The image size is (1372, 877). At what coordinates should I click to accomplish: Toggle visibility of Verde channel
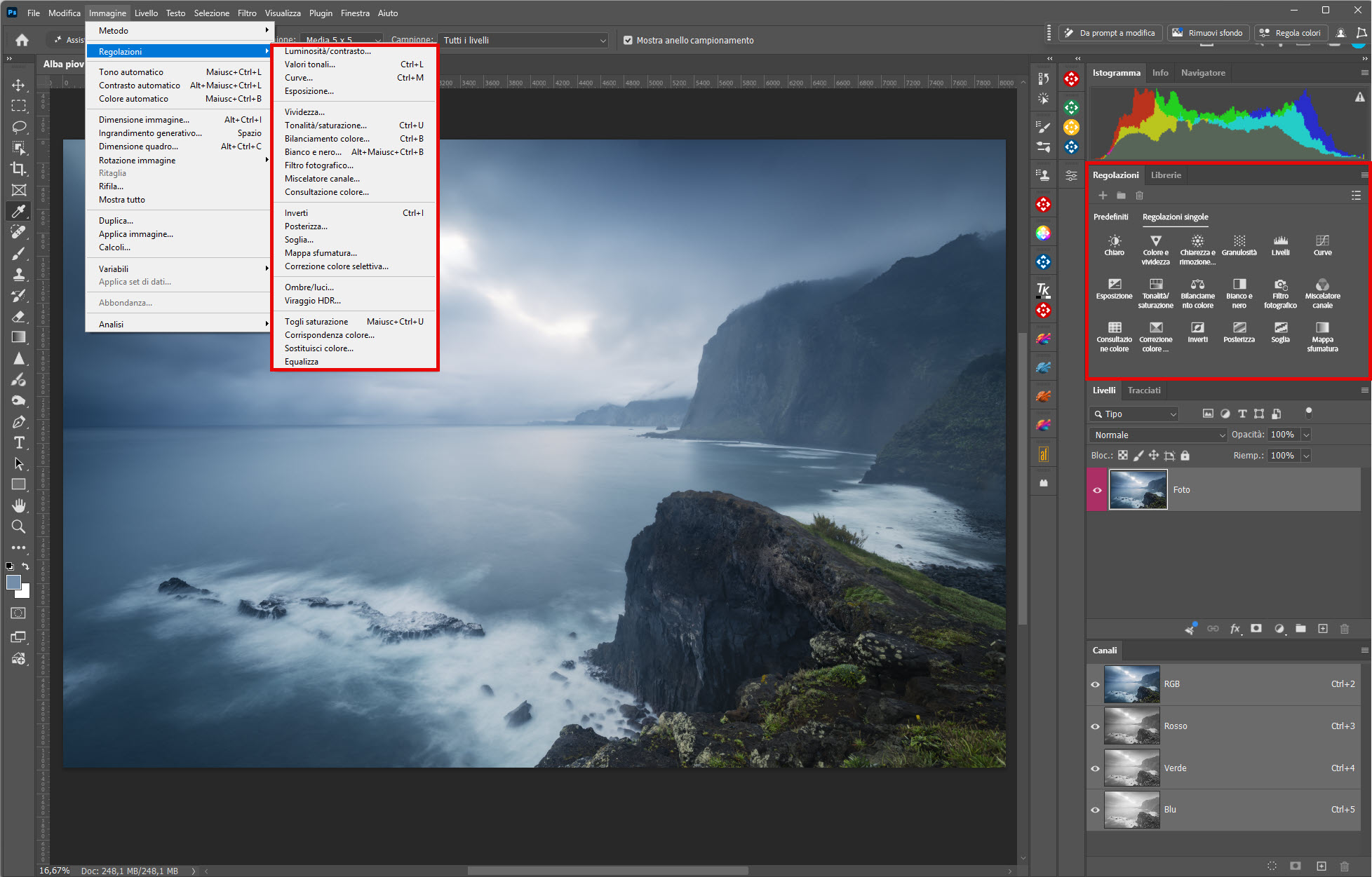click(x=1095, y=768)
